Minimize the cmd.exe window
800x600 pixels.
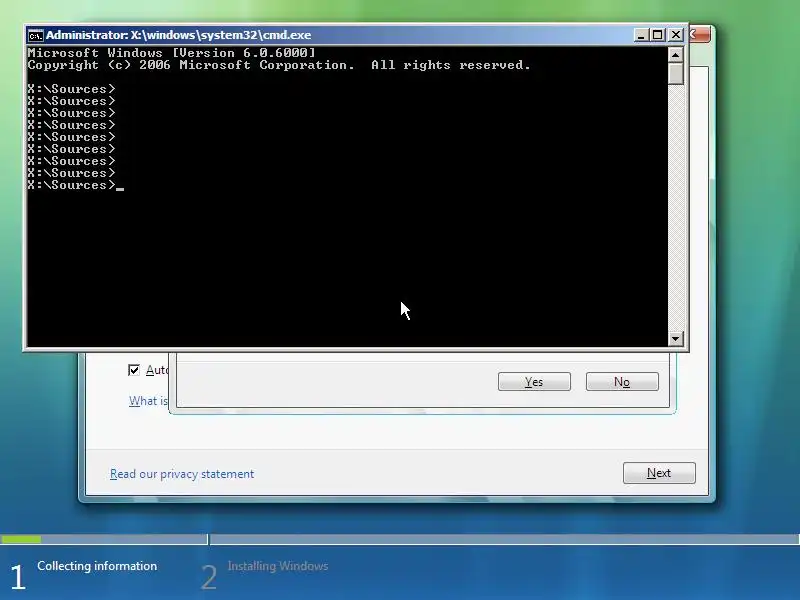641,35
